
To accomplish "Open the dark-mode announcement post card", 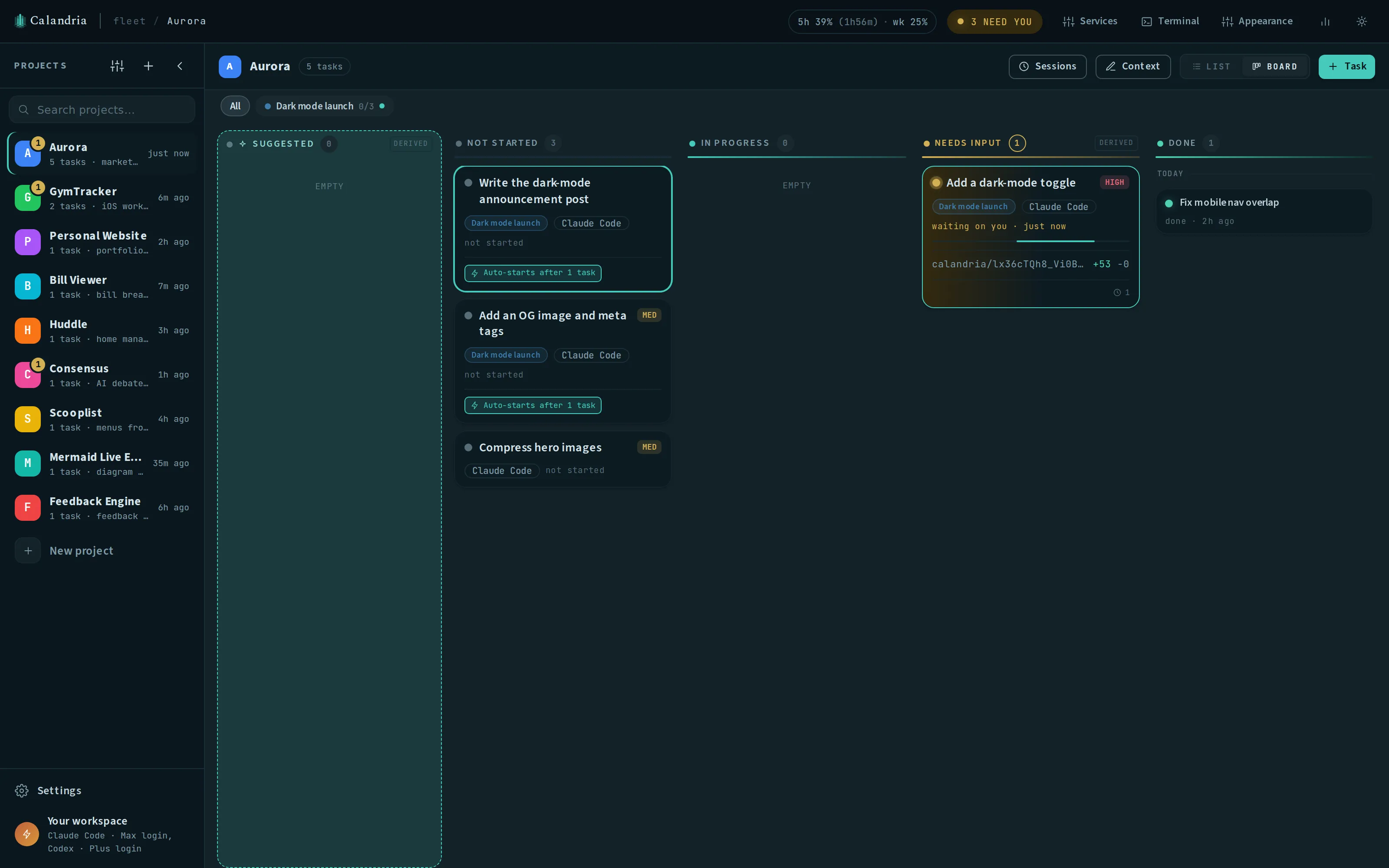I will [563, 229].
